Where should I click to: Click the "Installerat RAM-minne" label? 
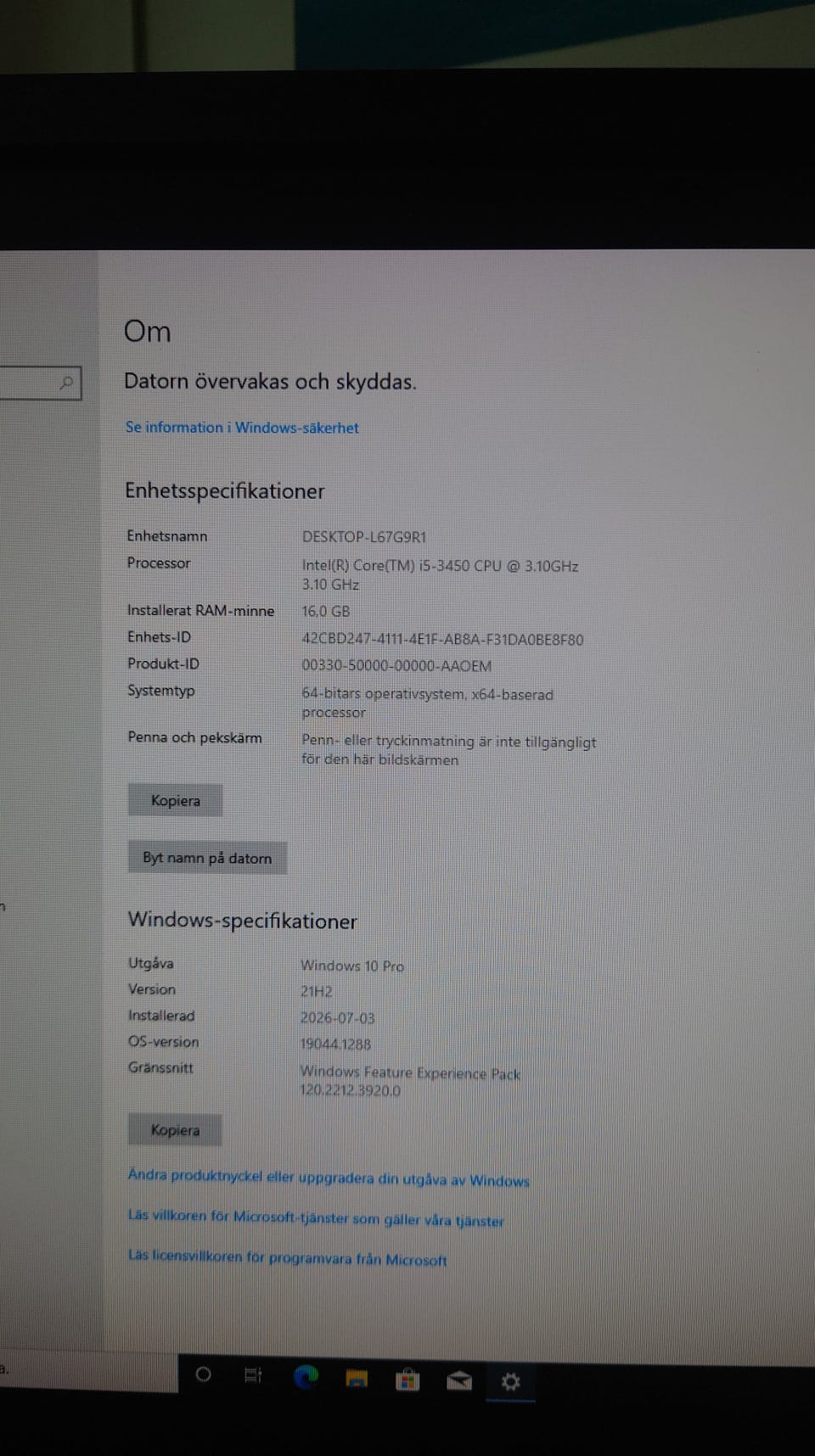point(200,611)
